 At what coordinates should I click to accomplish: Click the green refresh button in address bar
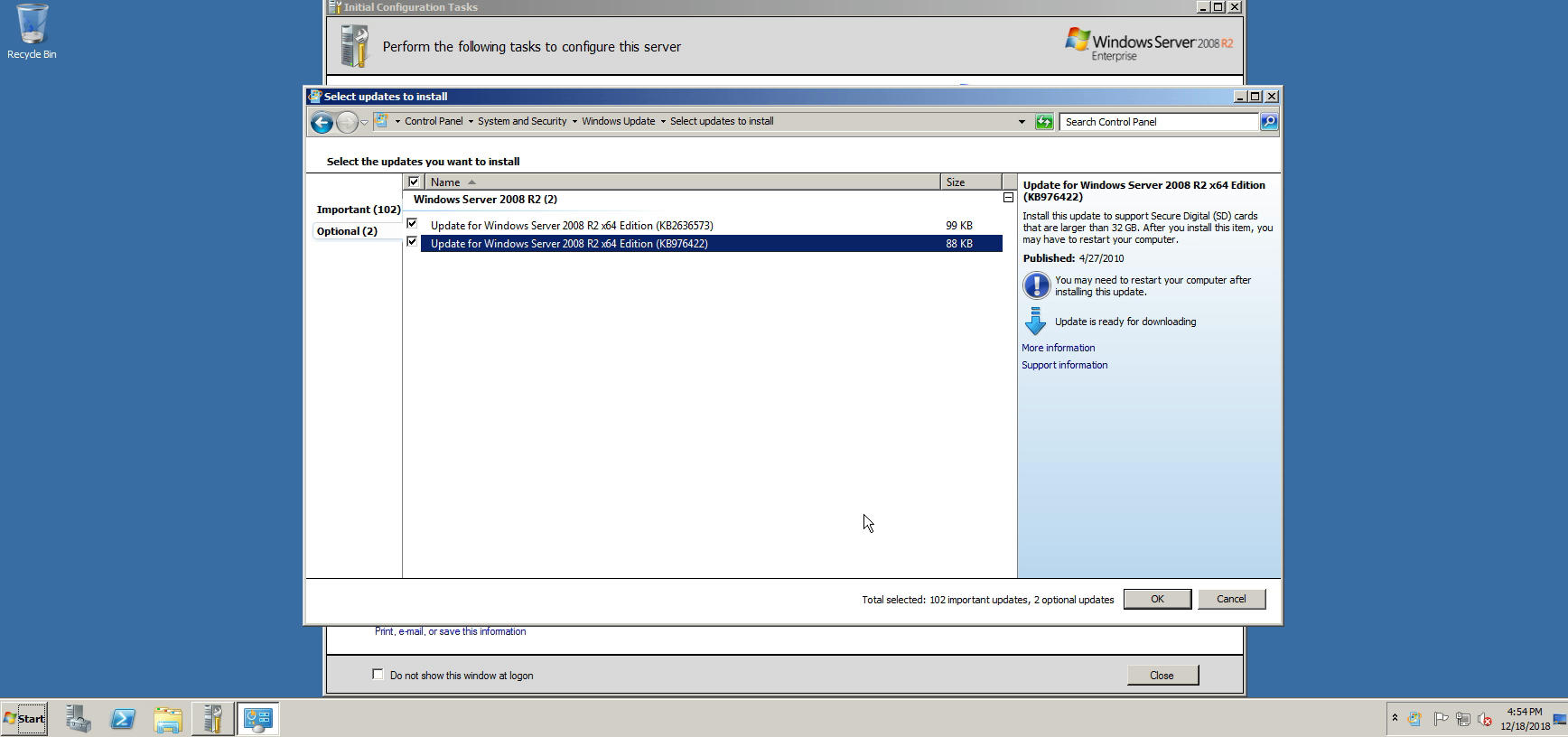click(1044, 122)
